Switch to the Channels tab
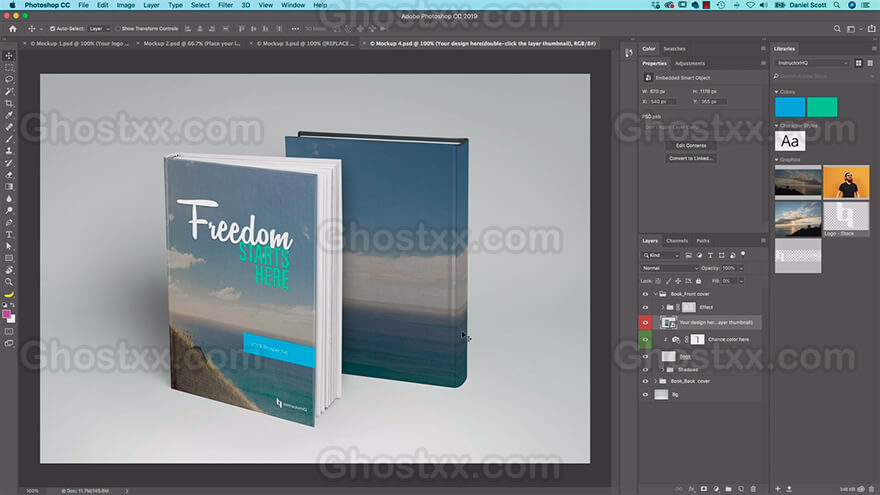The width and height of the screenshot is (880, 495). click(x=677, y=241)
